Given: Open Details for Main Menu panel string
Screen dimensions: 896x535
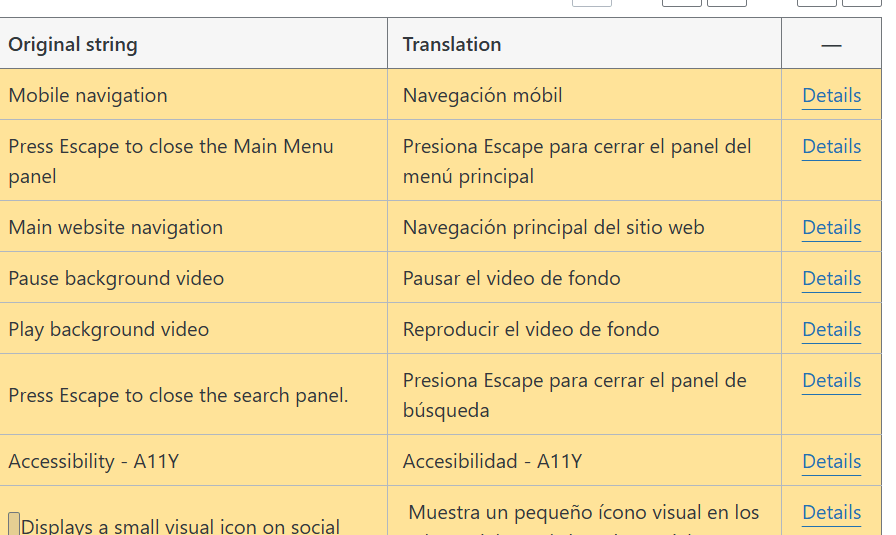Looking at the screenshot, I should 831,146.
